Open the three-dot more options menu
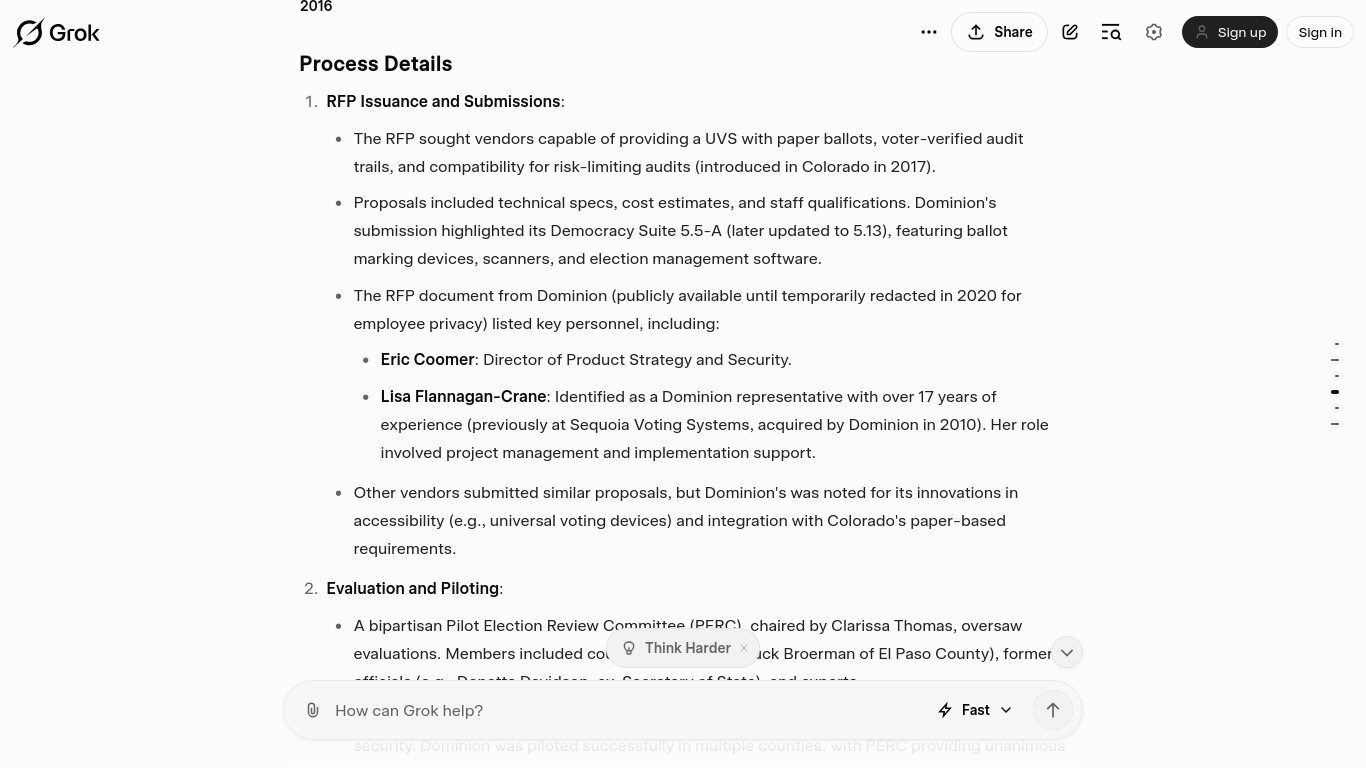The height and width of the screenshot is (768, 1366). point(929,32)
